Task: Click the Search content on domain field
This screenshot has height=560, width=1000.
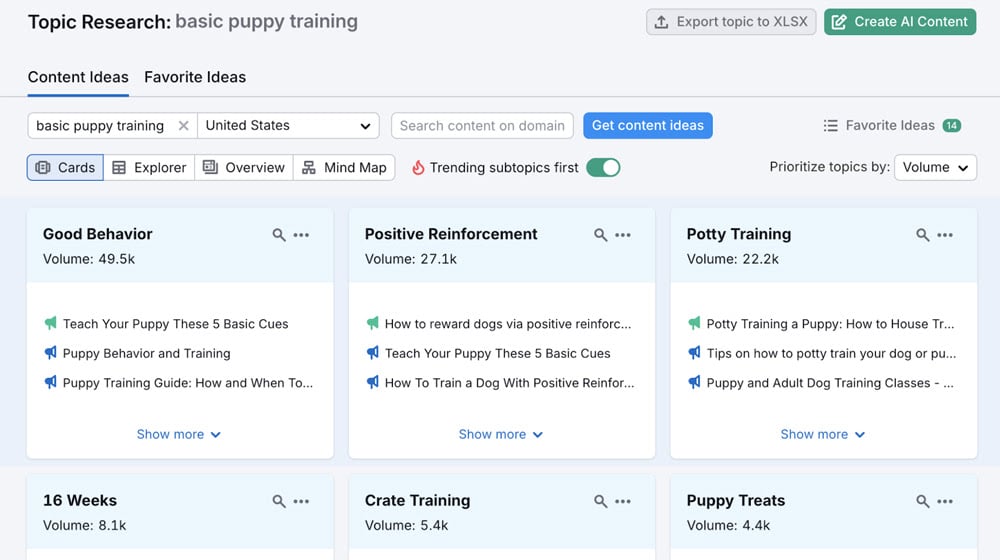Action: (482, 126)
